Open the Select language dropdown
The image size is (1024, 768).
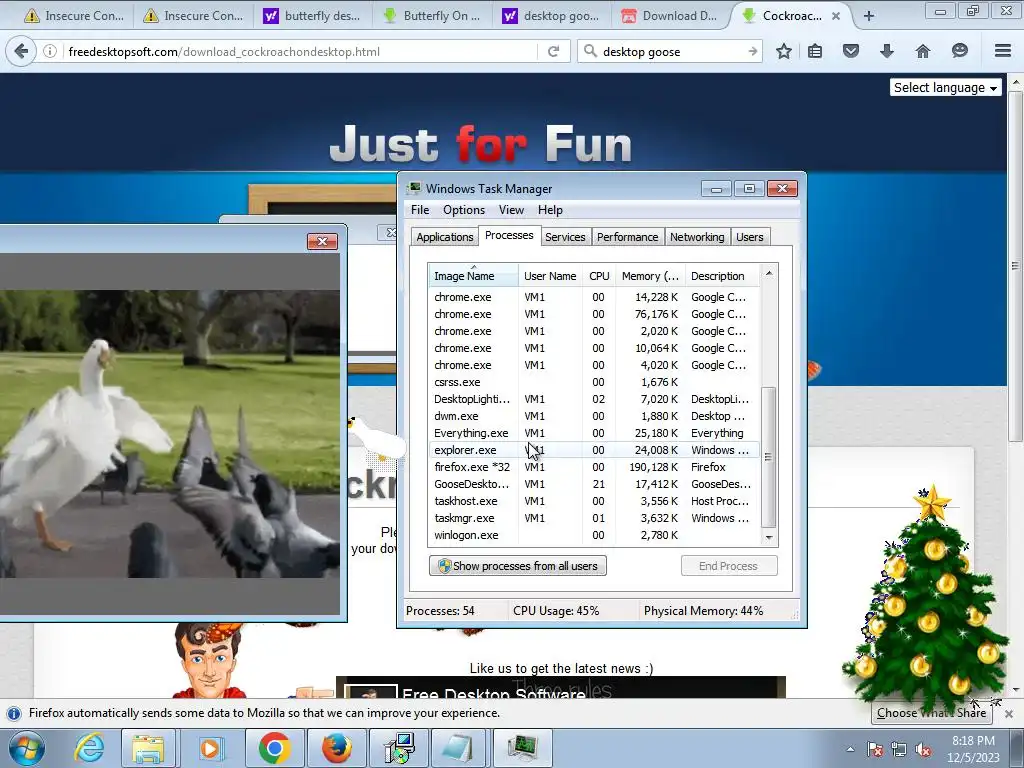point(945,88)
